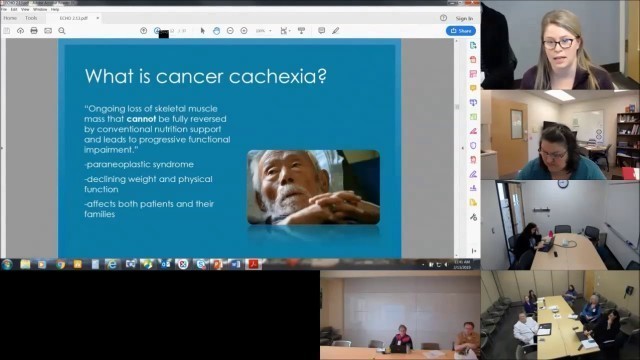Open the Fill & Sign pen tool

pos(473,174)
